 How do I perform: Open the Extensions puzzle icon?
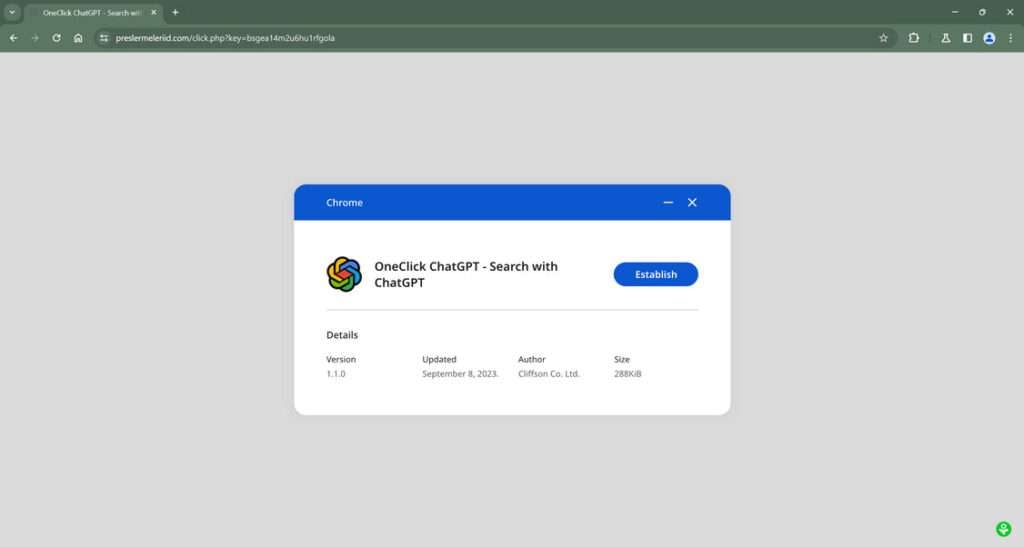pos(914,38)
